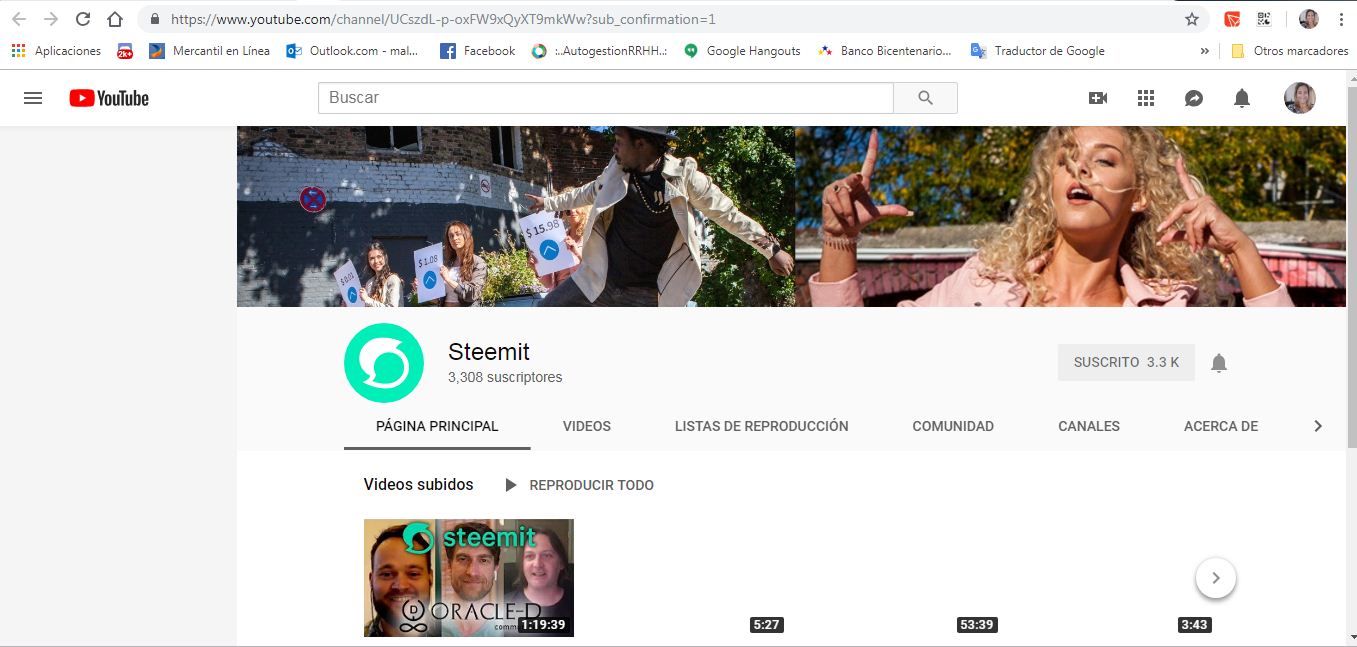Open the Chrome profile avatar in toolbar
This screenshot has width=1357, height=647.
[x=1308, y=19]
